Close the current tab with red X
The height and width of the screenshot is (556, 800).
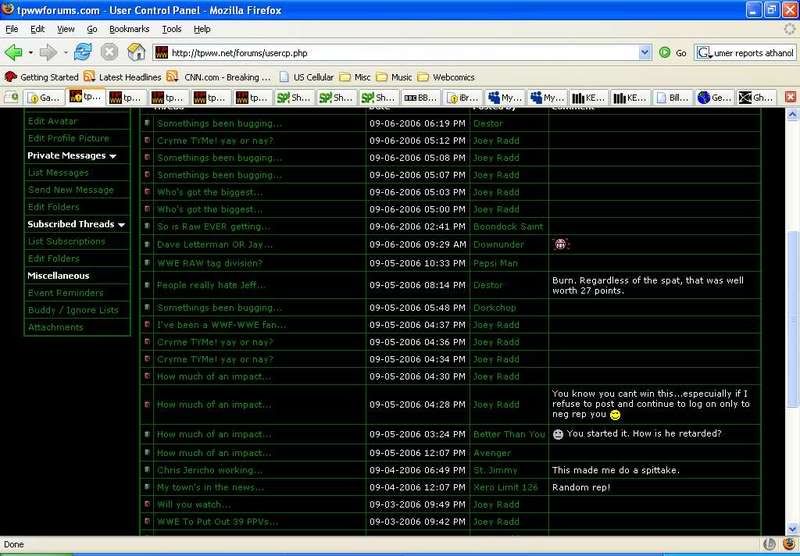pyautogui.click(x=790, y=97)
